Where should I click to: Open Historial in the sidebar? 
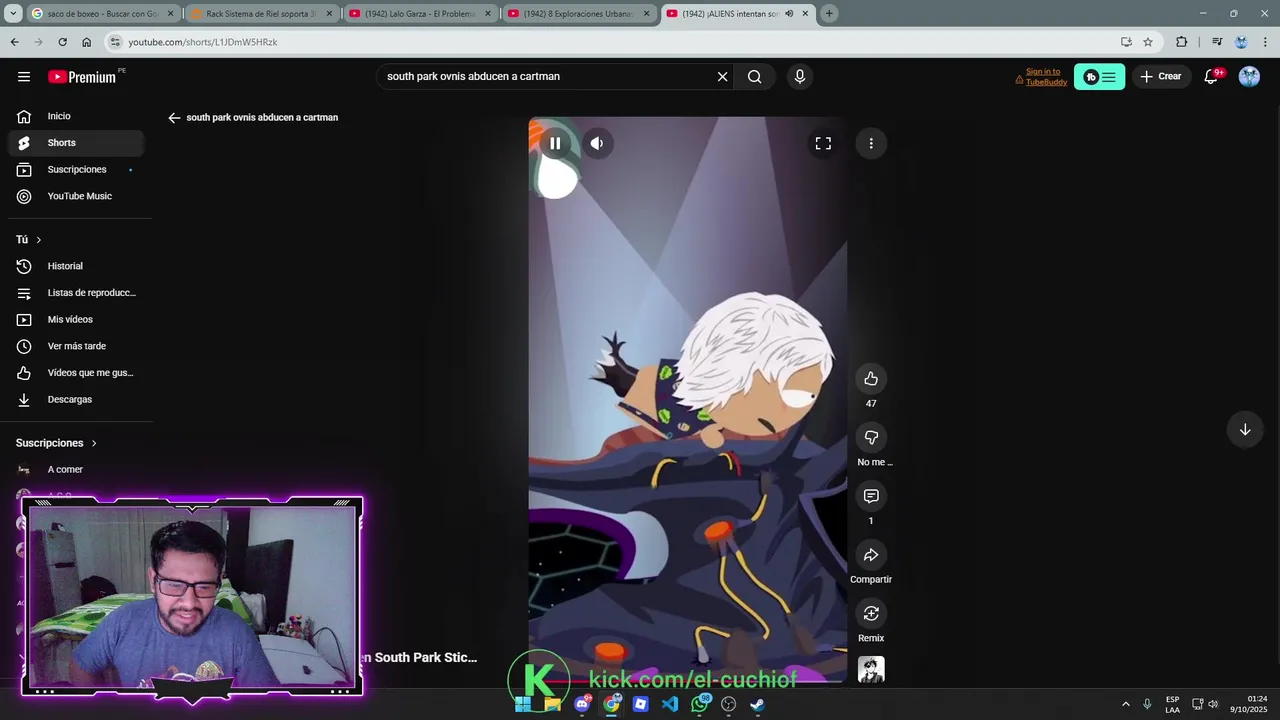point(76,267)
